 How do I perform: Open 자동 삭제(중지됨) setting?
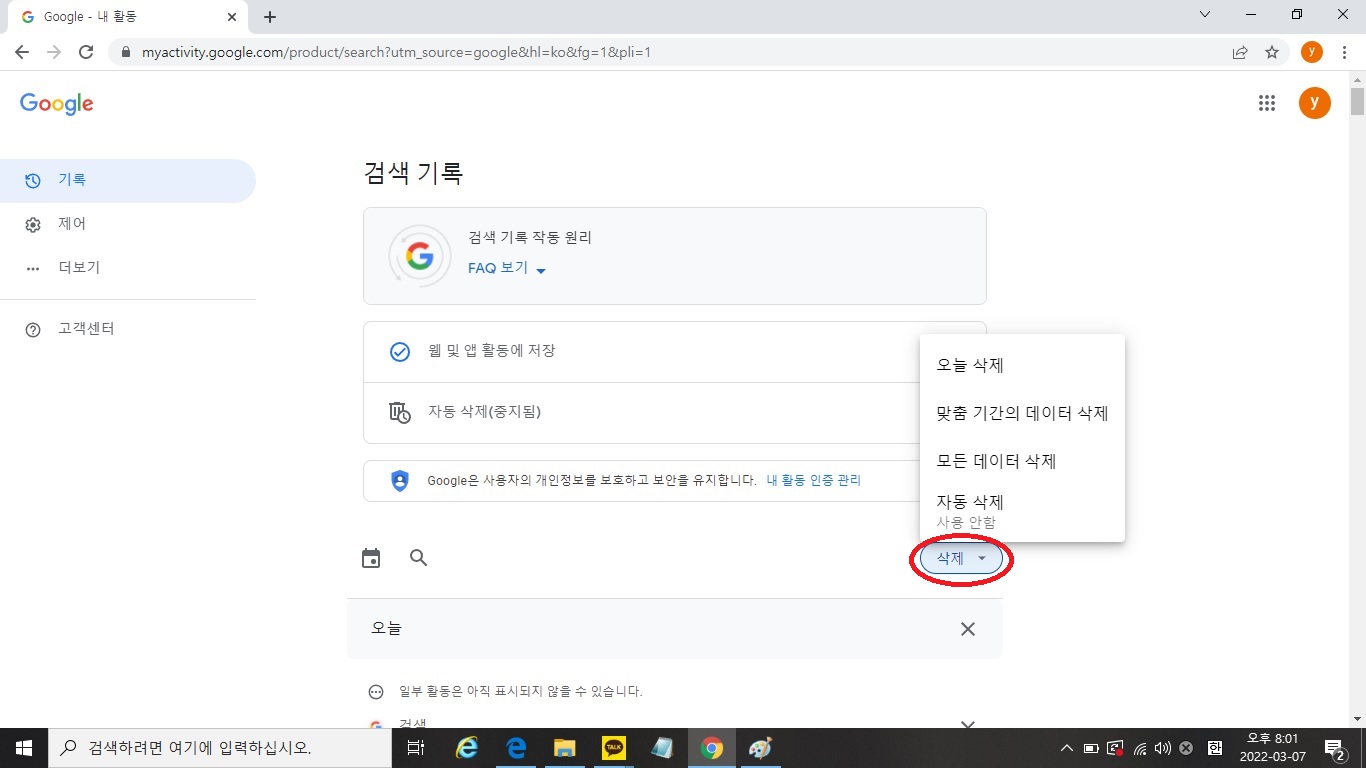pyautogui.click(x=675, y=413)
